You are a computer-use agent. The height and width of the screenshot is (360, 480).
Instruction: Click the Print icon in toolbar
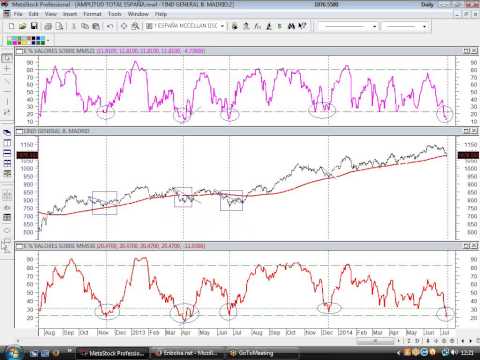[48, 26]
